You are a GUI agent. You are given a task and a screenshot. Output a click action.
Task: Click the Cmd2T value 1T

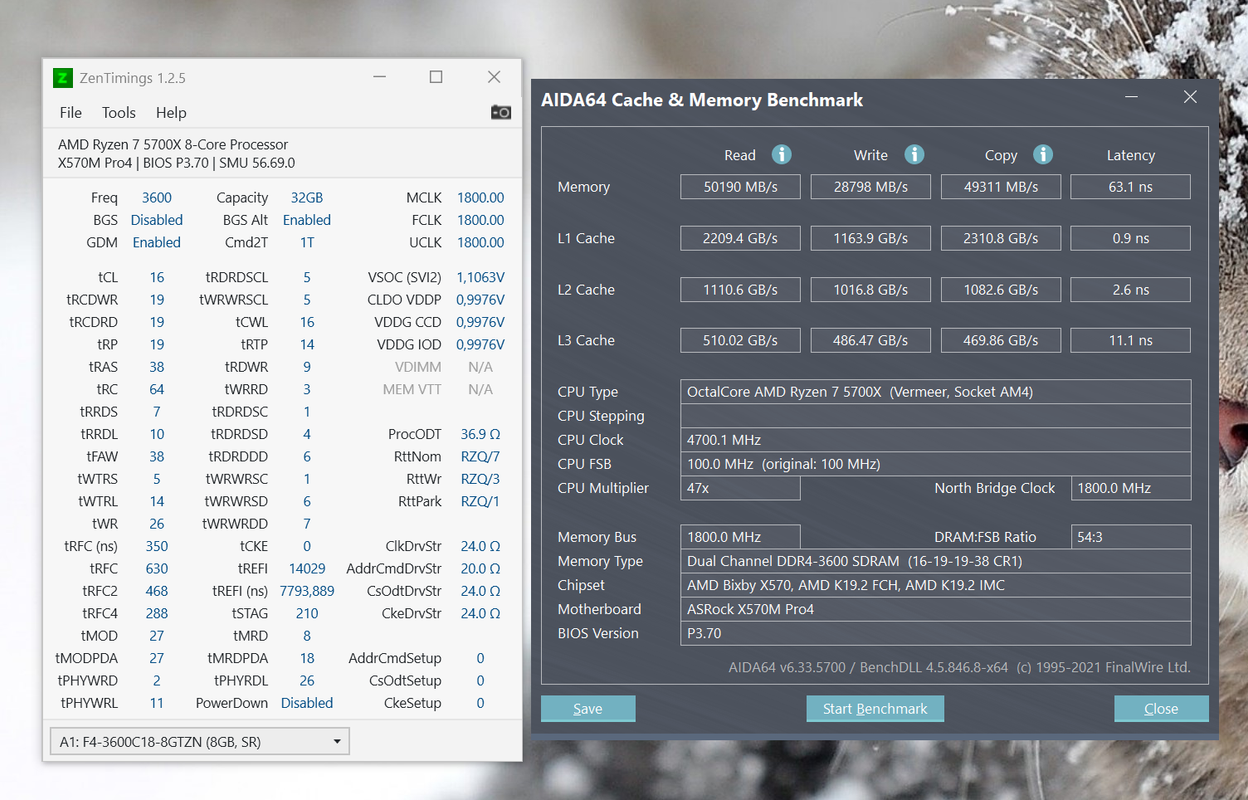[307, 243]
